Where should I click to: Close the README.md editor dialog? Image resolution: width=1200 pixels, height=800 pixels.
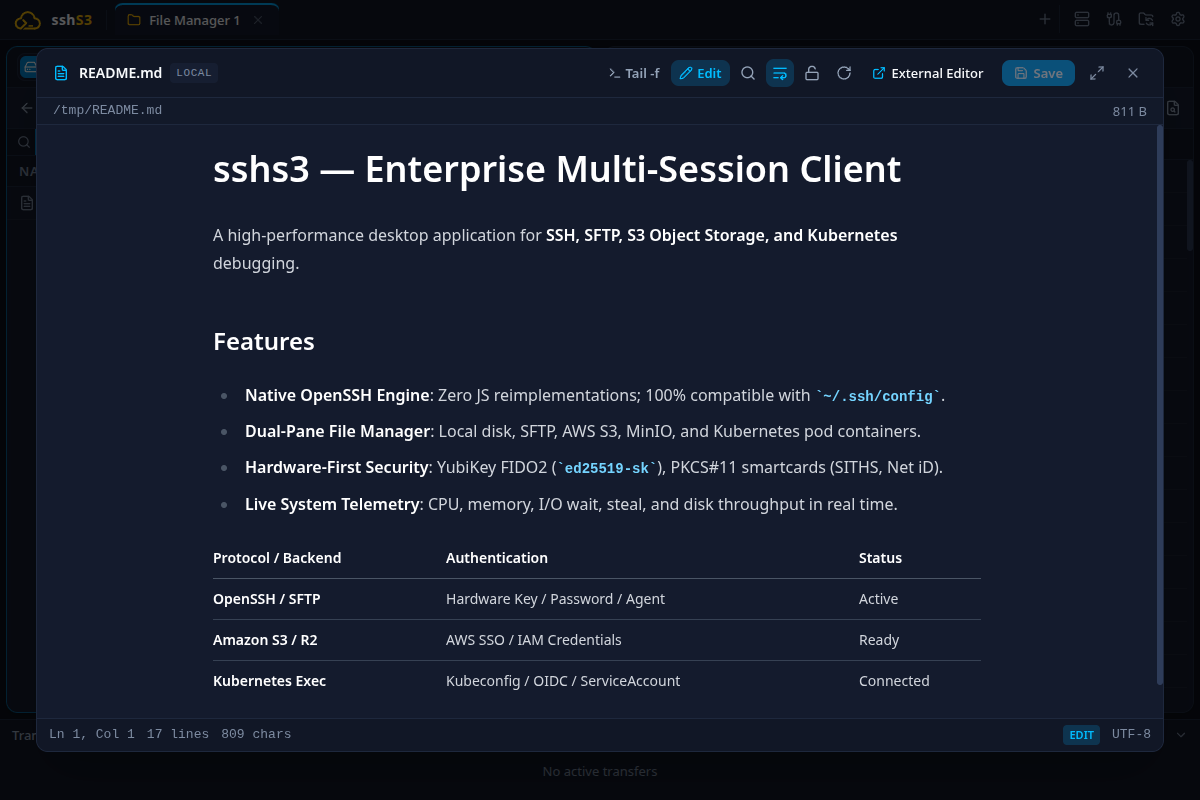[1133, 73]
